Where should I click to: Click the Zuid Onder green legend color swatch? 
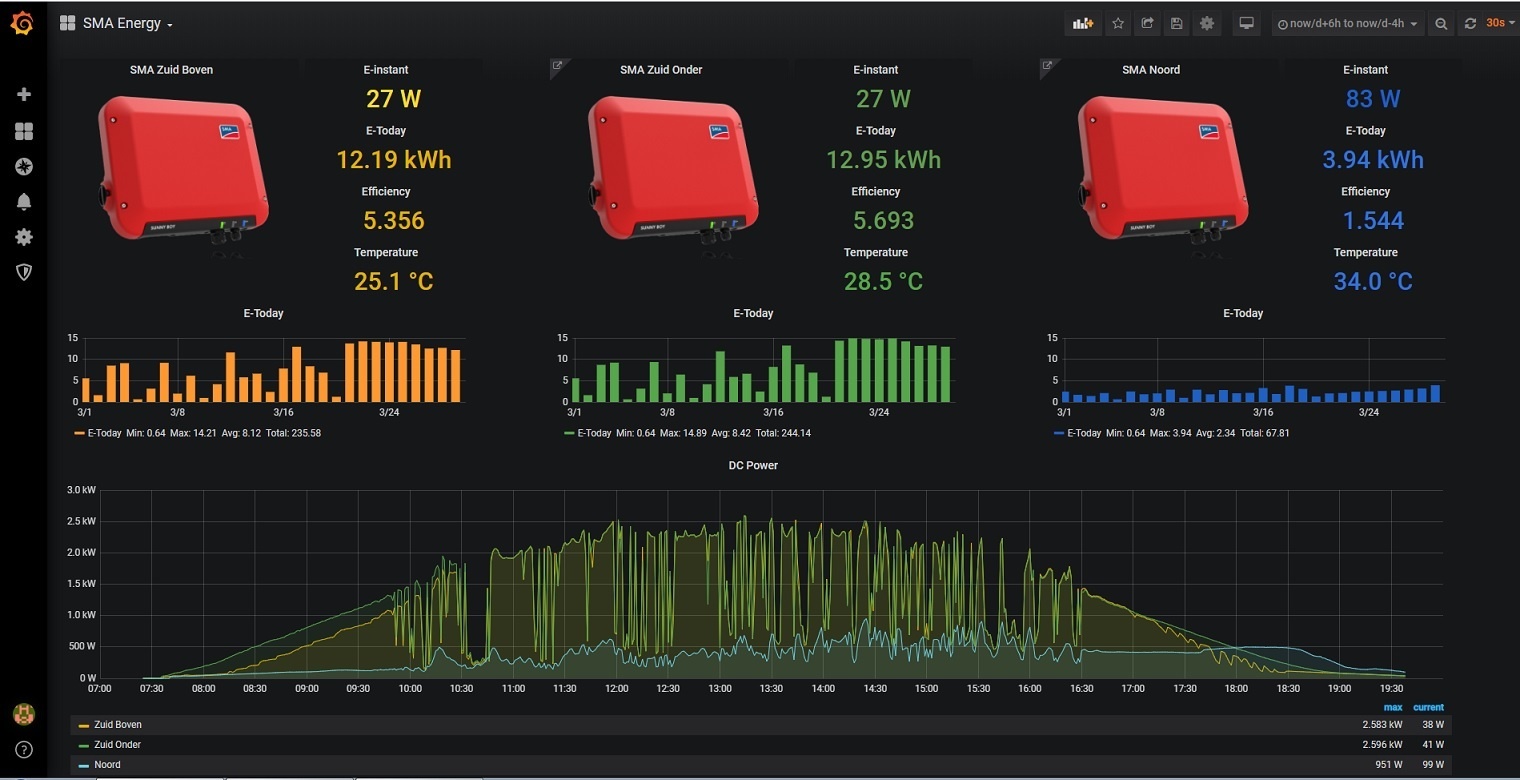coord(84,745)
